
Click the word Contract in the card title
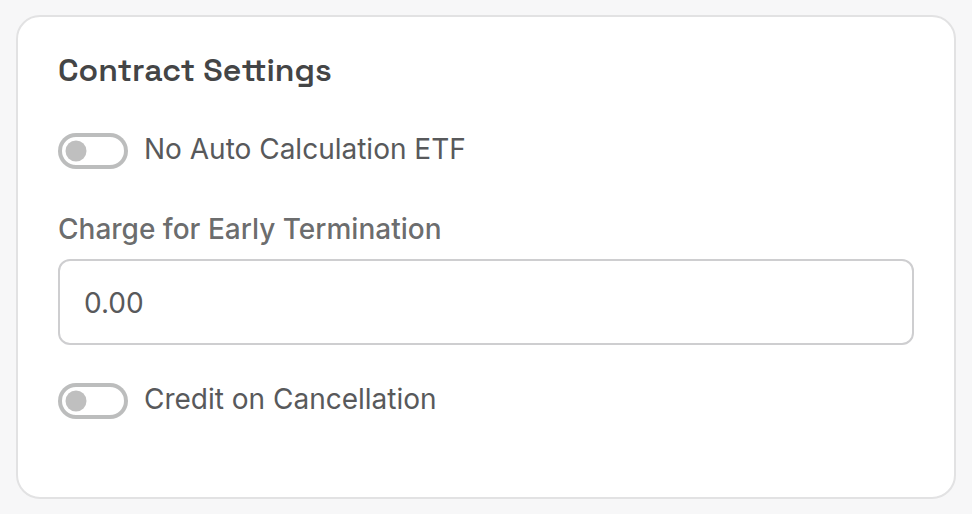point(126,71)
